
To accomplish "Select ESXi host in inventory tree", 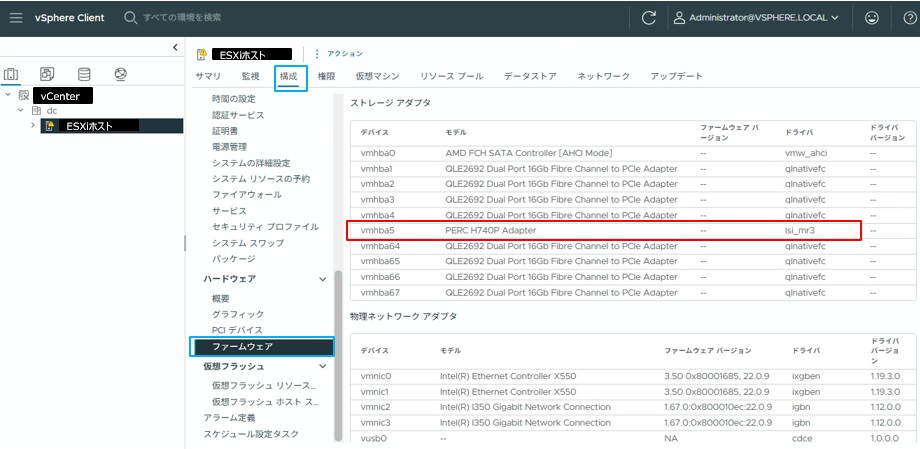I will [x=111, y=126].
